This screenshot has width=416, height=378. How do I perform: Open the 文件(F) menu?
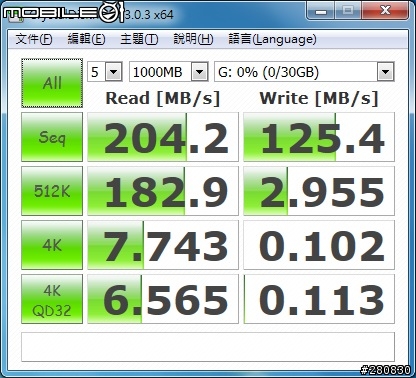click(x=34, y=39)
